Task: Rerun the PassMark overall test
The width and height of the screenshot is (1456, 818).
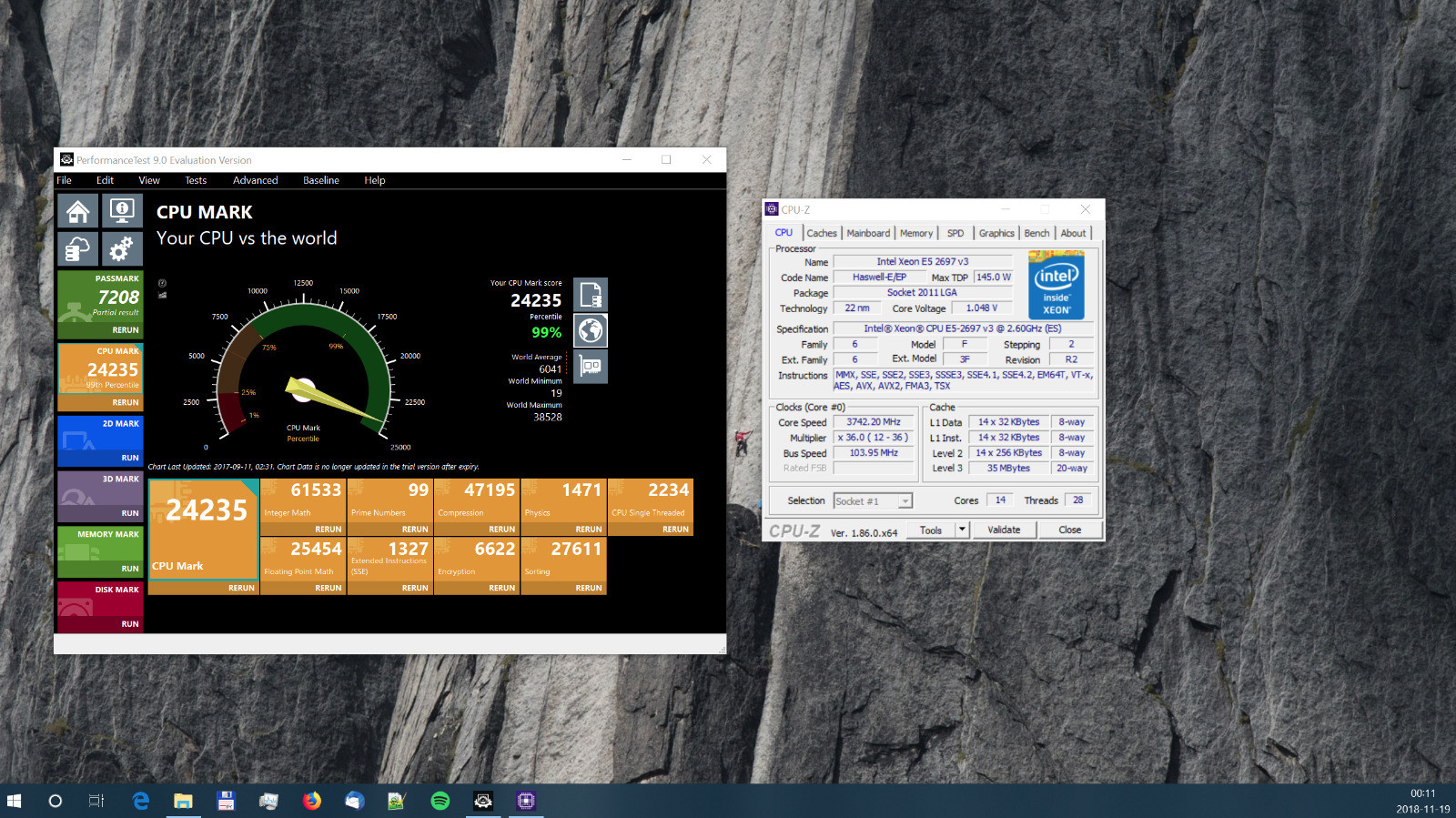Action: click(126, 330)
